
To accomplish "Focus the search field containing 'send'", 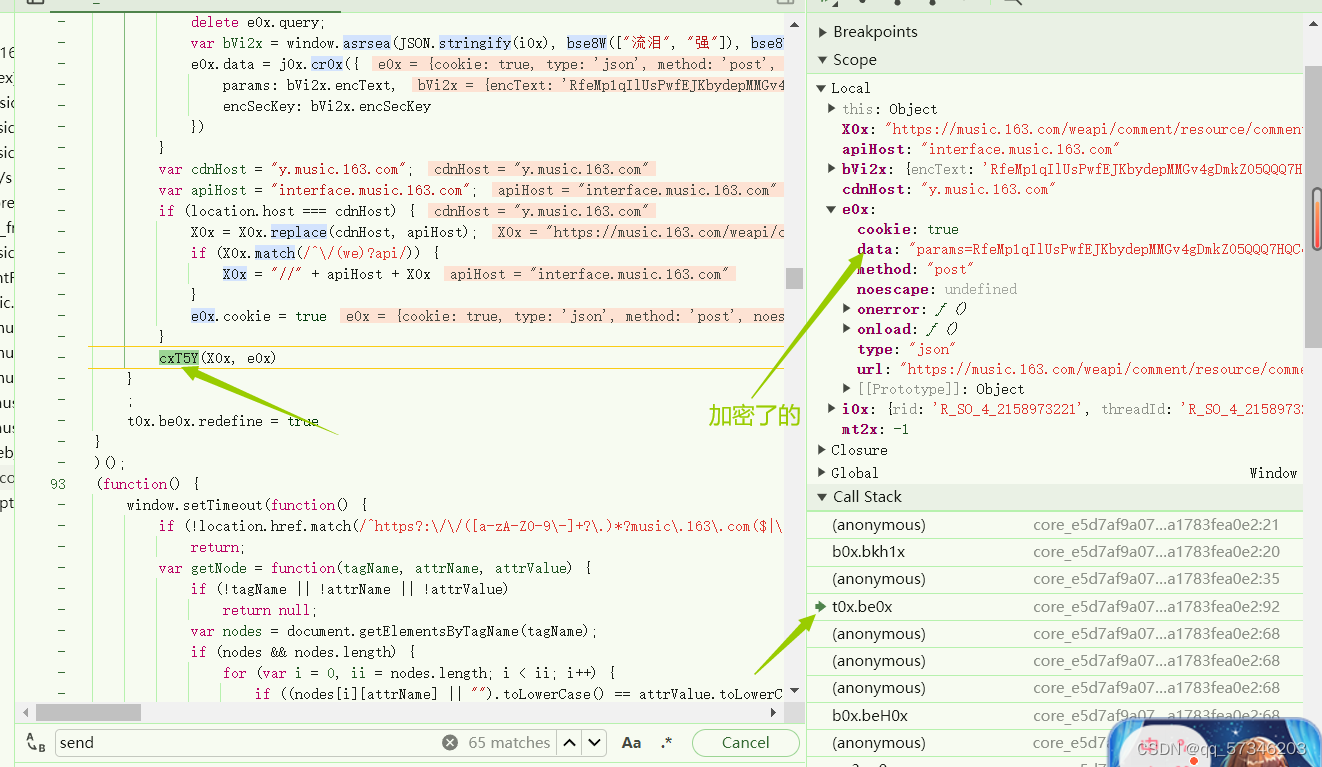I will [248, 743].
